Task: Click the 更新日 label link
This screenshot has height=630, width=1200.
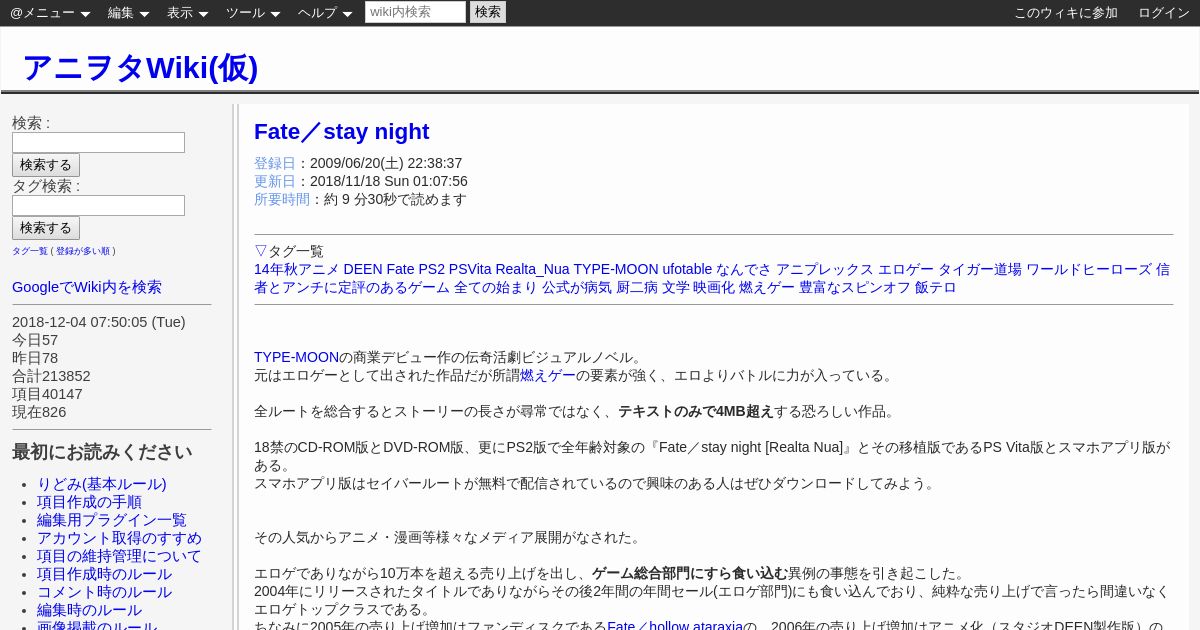Action: click(275, 181)
